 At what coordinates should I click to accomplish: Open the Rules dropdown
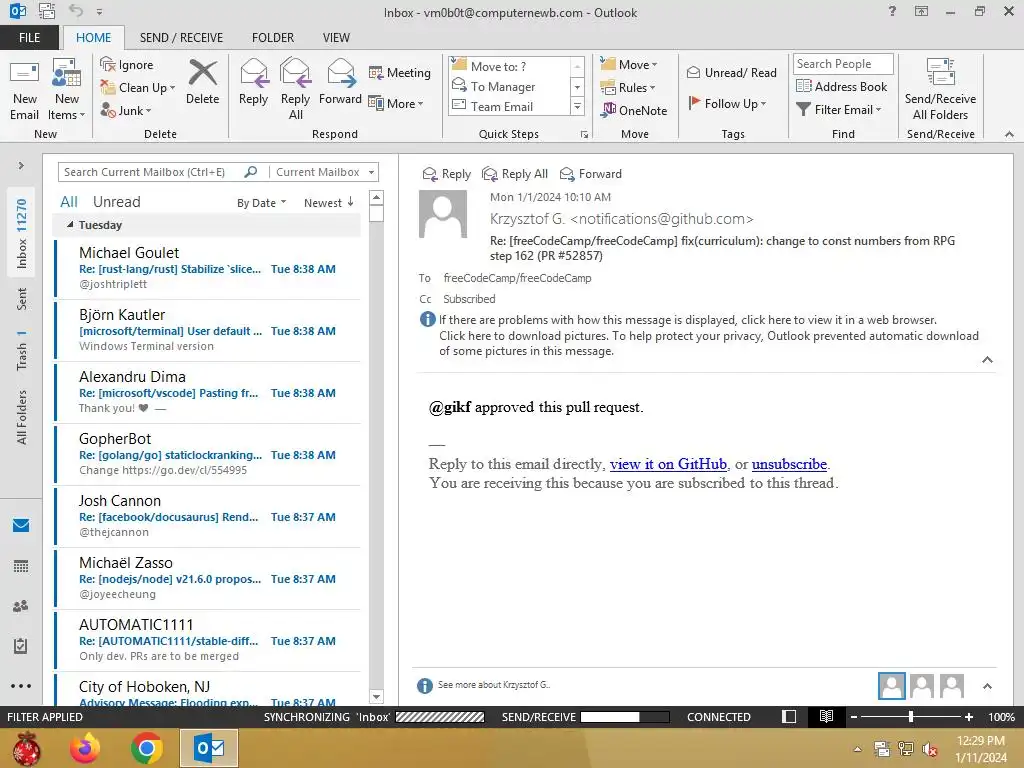(x=628, y=88)
